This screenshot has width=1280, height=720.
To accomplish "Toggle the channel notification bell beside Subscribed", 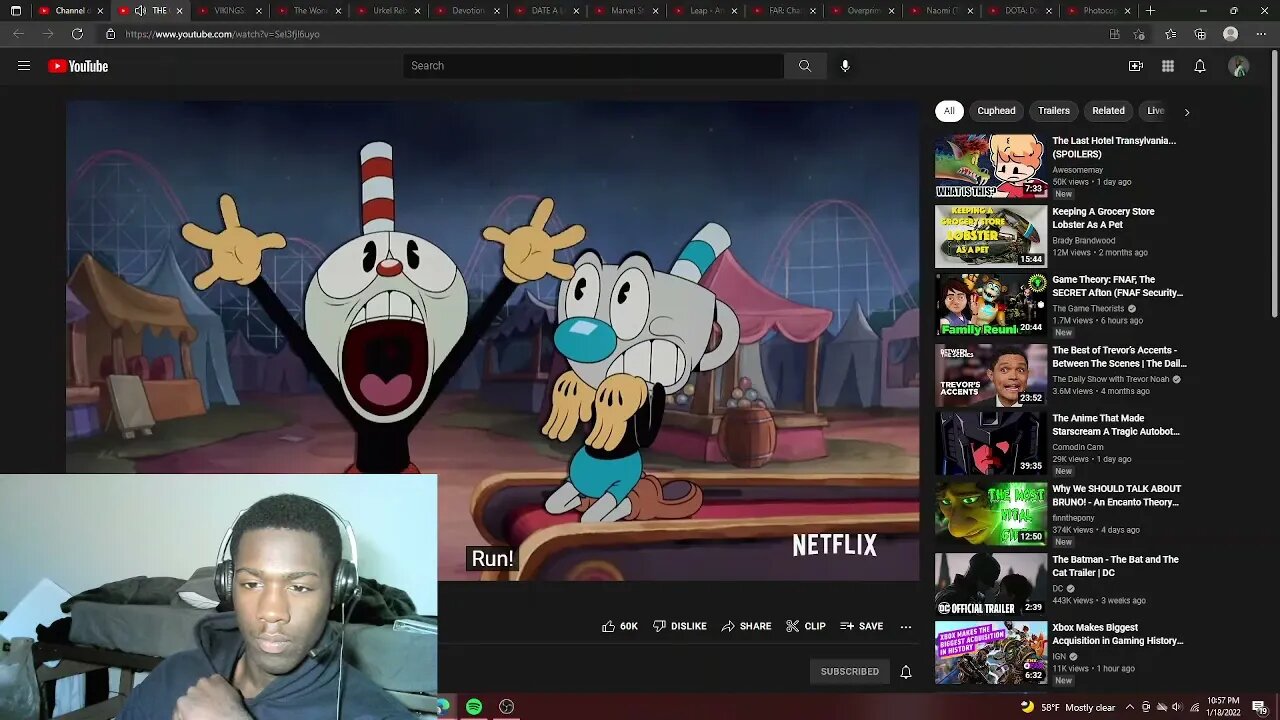I will coord(906,672).
